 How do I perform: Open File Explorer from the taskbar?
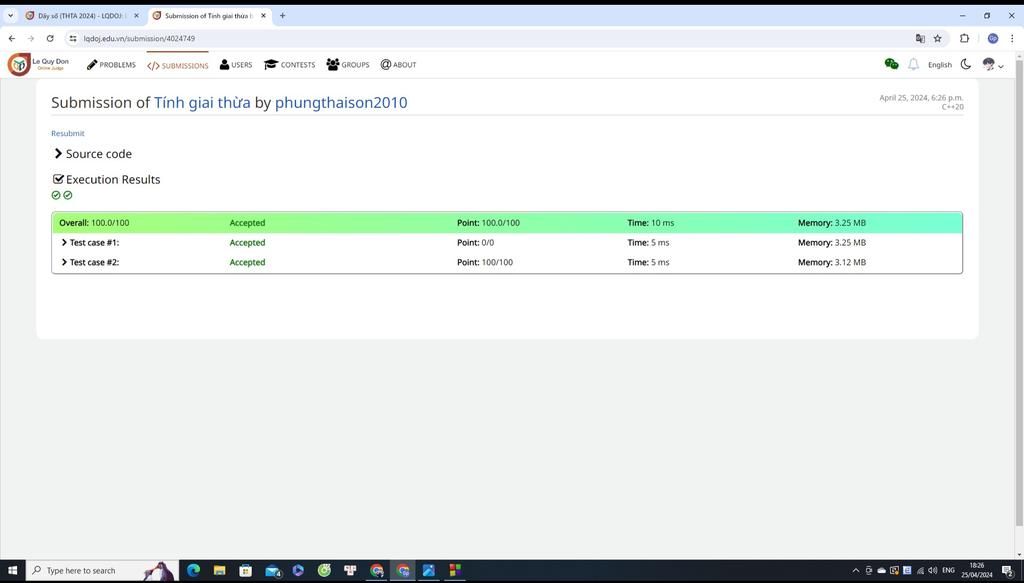click(x=219, y=571)
